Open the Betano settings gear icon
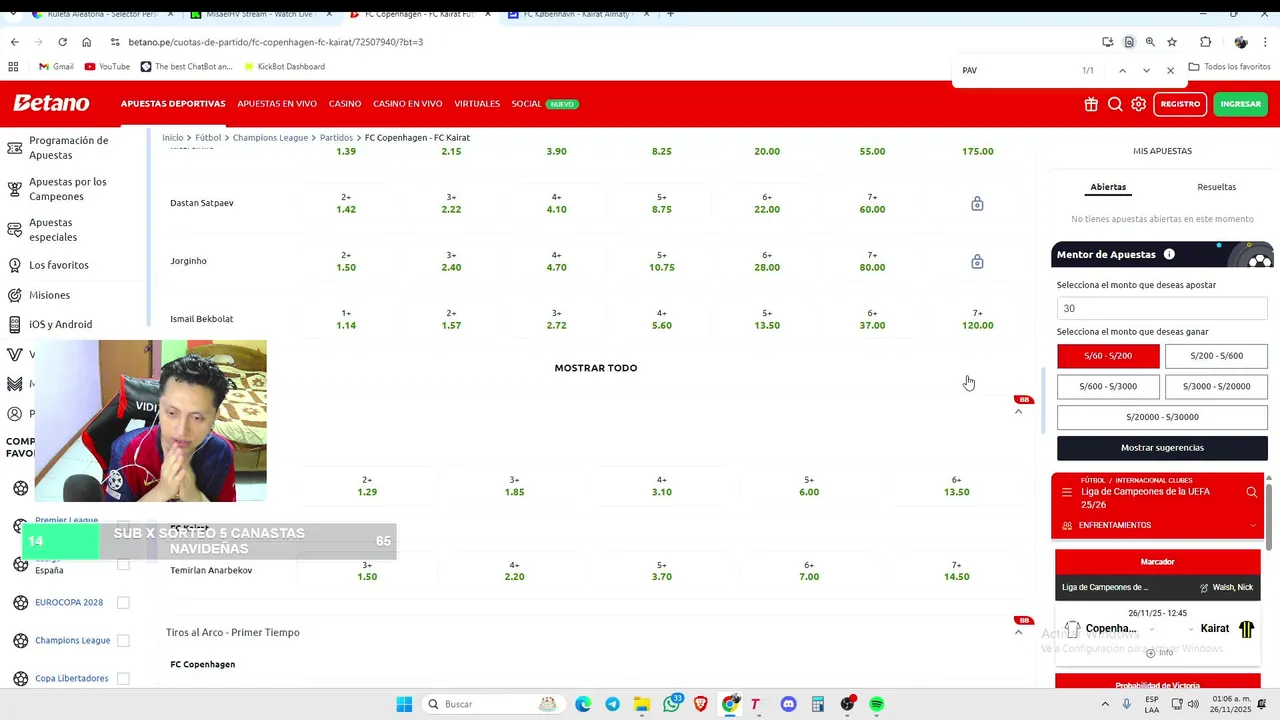 coord(1139,104)
